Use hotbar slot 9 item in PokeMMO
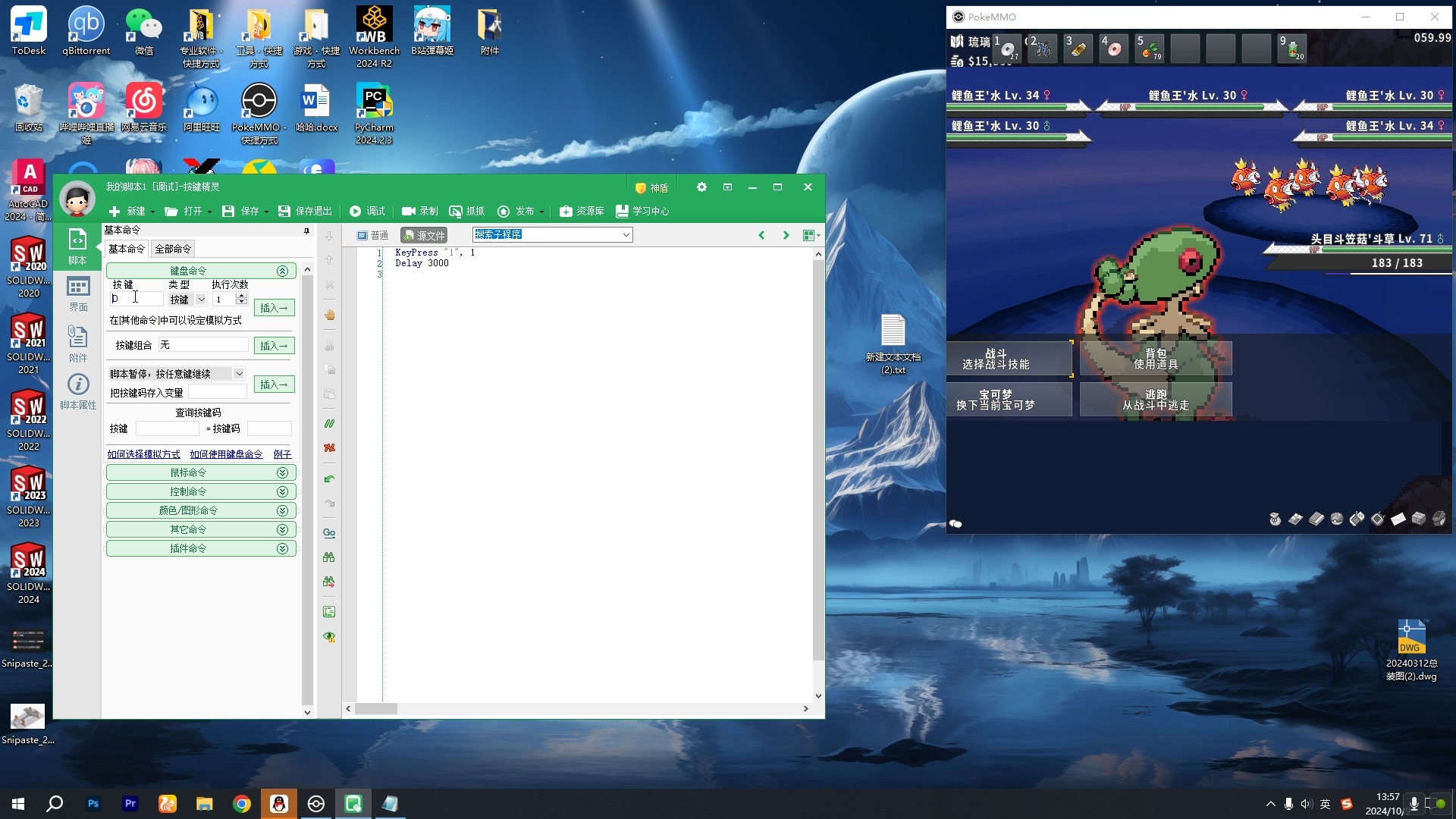This screenshot has height=819, width=1456. 1292,49
